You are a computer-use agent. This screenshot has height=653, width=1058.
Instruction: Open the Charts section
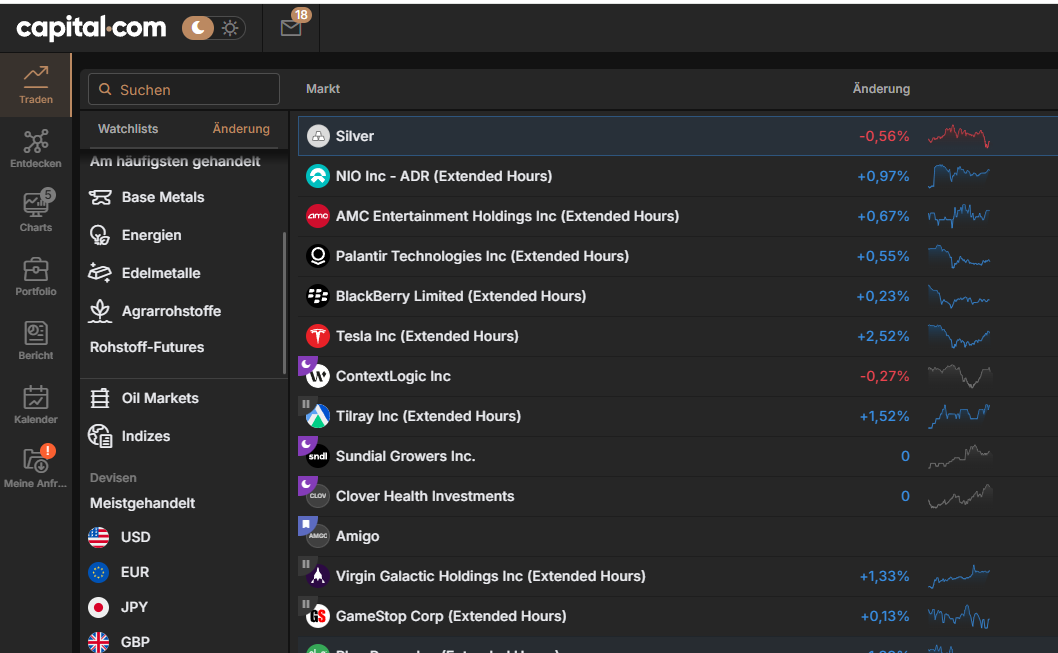point(36,213)
